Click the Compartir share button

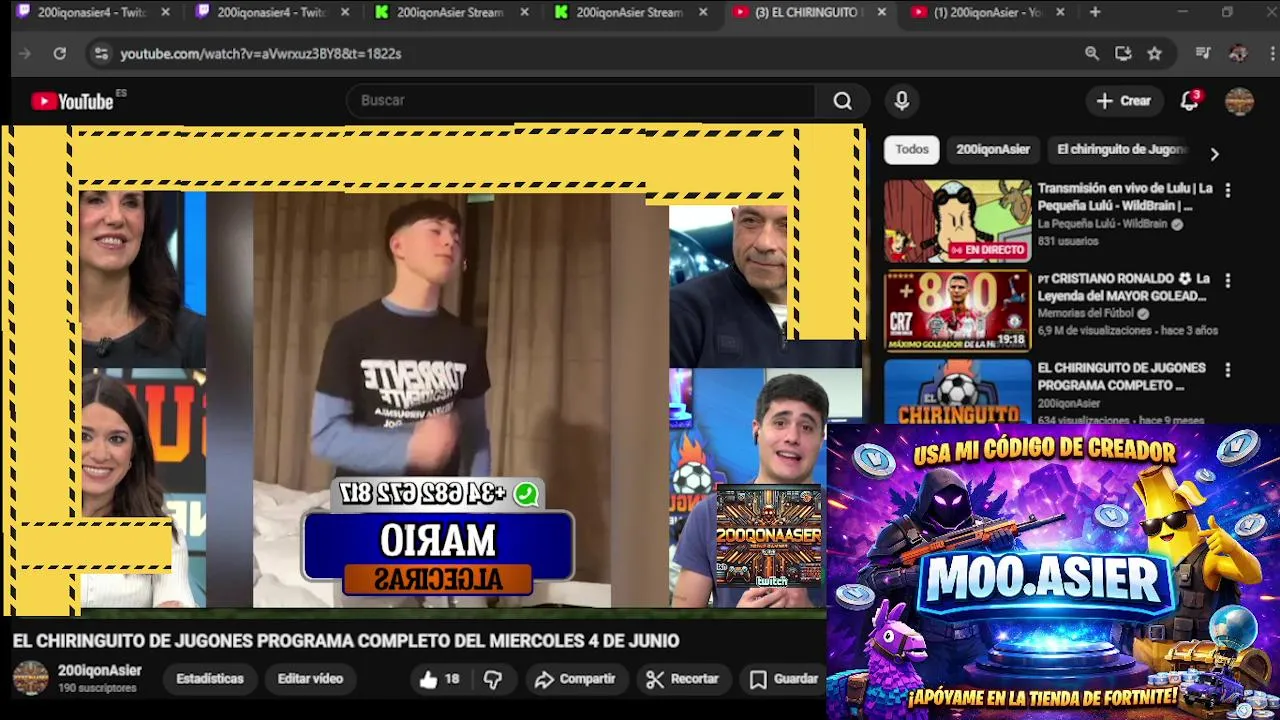click(x=575, y=680)
